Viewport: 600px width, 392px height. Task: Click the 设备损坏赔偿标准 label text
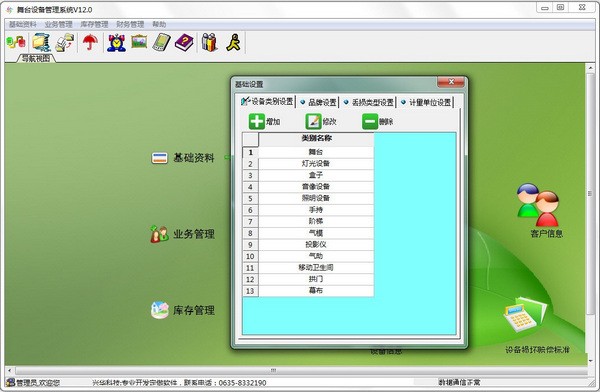pyautogui.click(x=538, y=350)
